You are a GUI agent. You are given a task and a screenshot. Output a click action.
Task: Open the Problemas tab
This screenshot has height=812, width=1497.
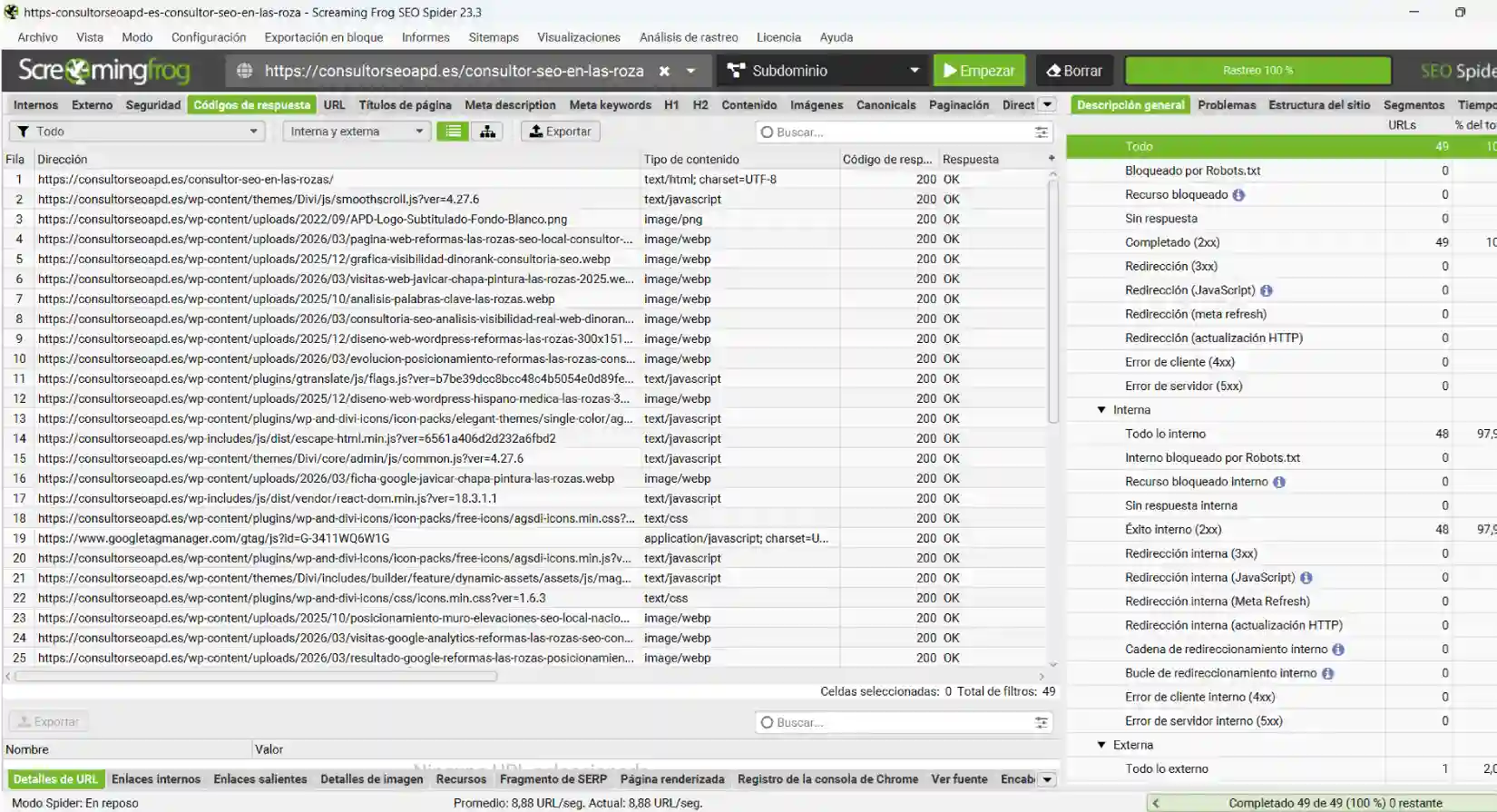coord(1227,105)
